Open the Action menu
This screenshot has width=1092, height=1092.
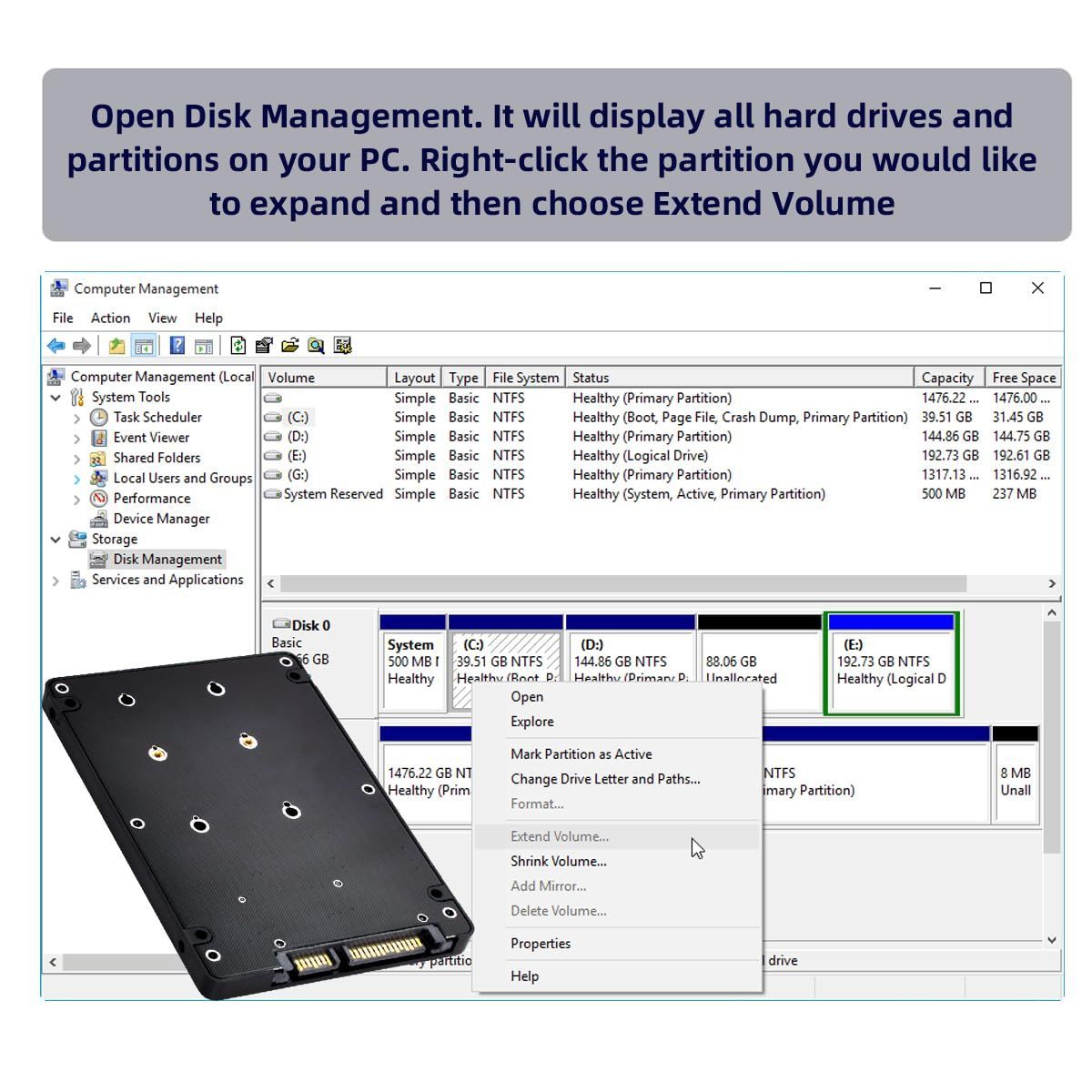(110, 318)
